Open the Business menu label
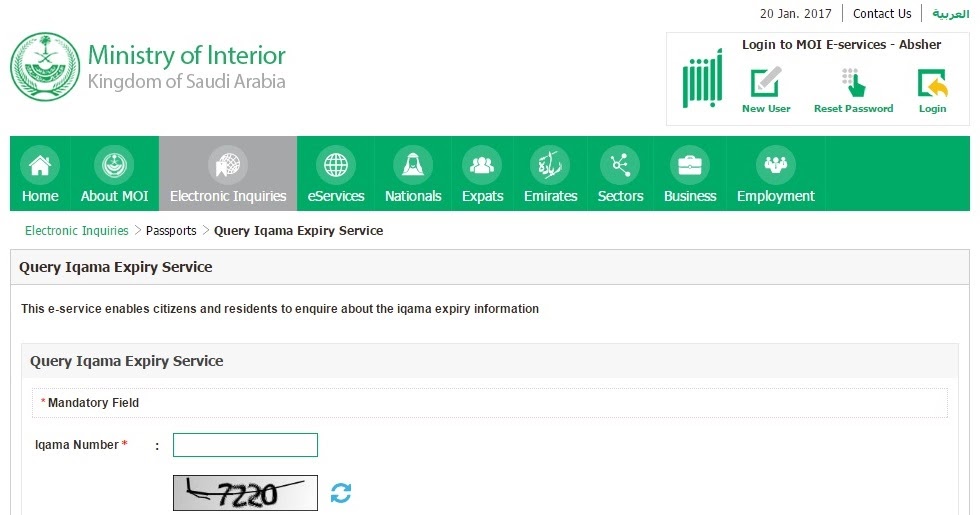Viewport: 980px width, 515px height. tap(690, 196)
